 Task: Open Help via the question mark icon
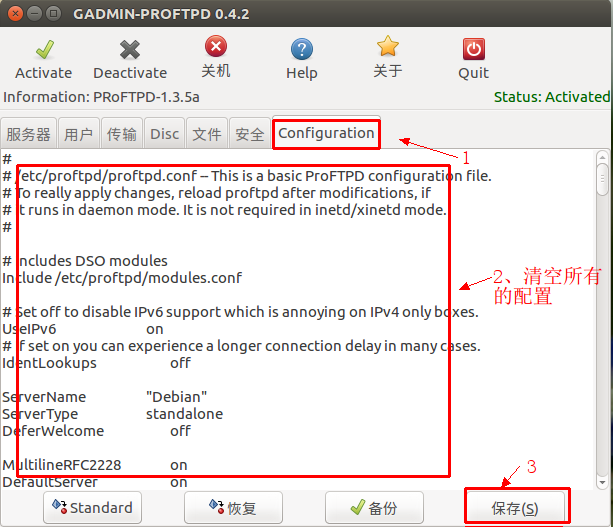pos(301,49)
